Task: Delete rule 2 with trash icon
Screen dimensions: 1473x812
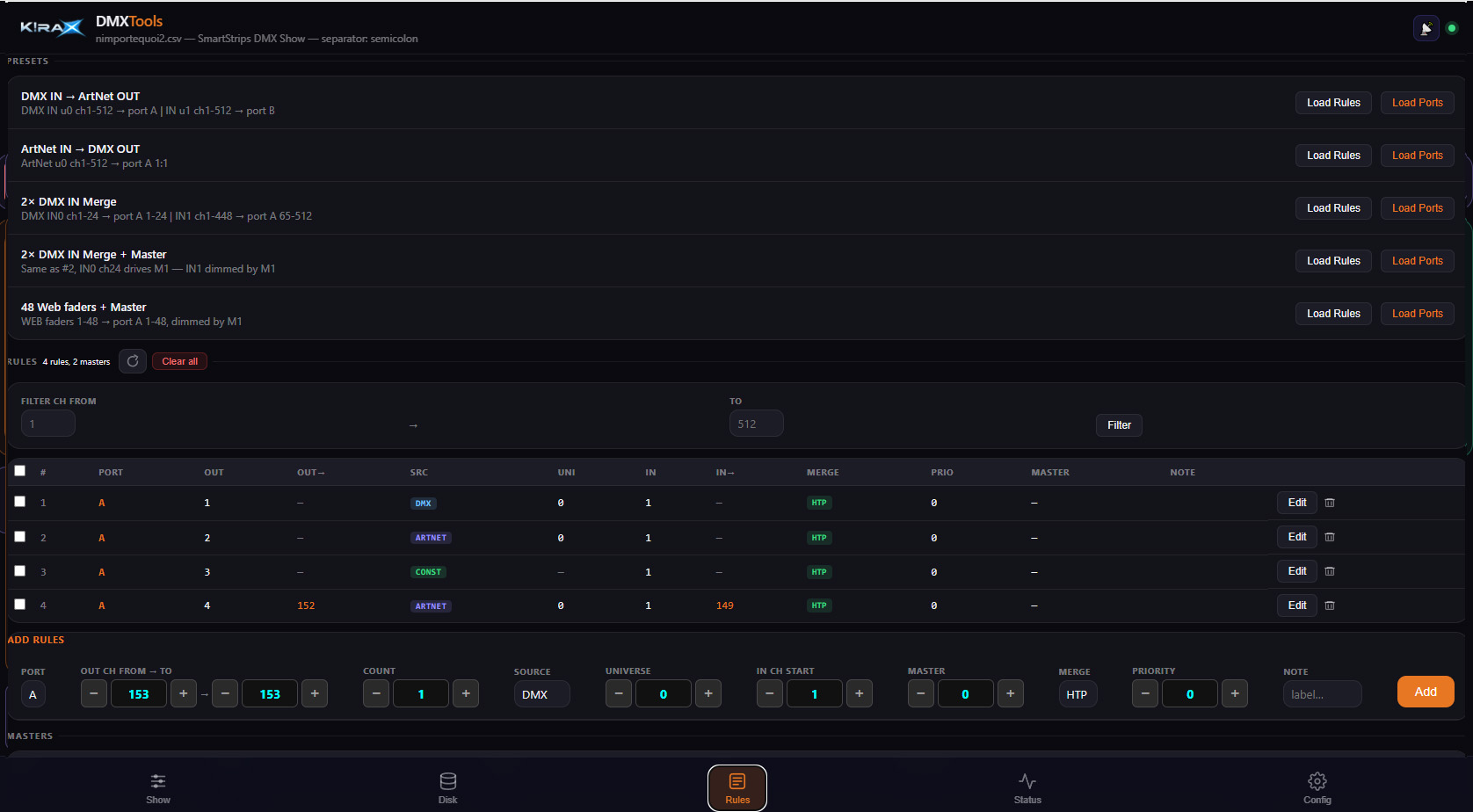Action: pos(1330,537)
